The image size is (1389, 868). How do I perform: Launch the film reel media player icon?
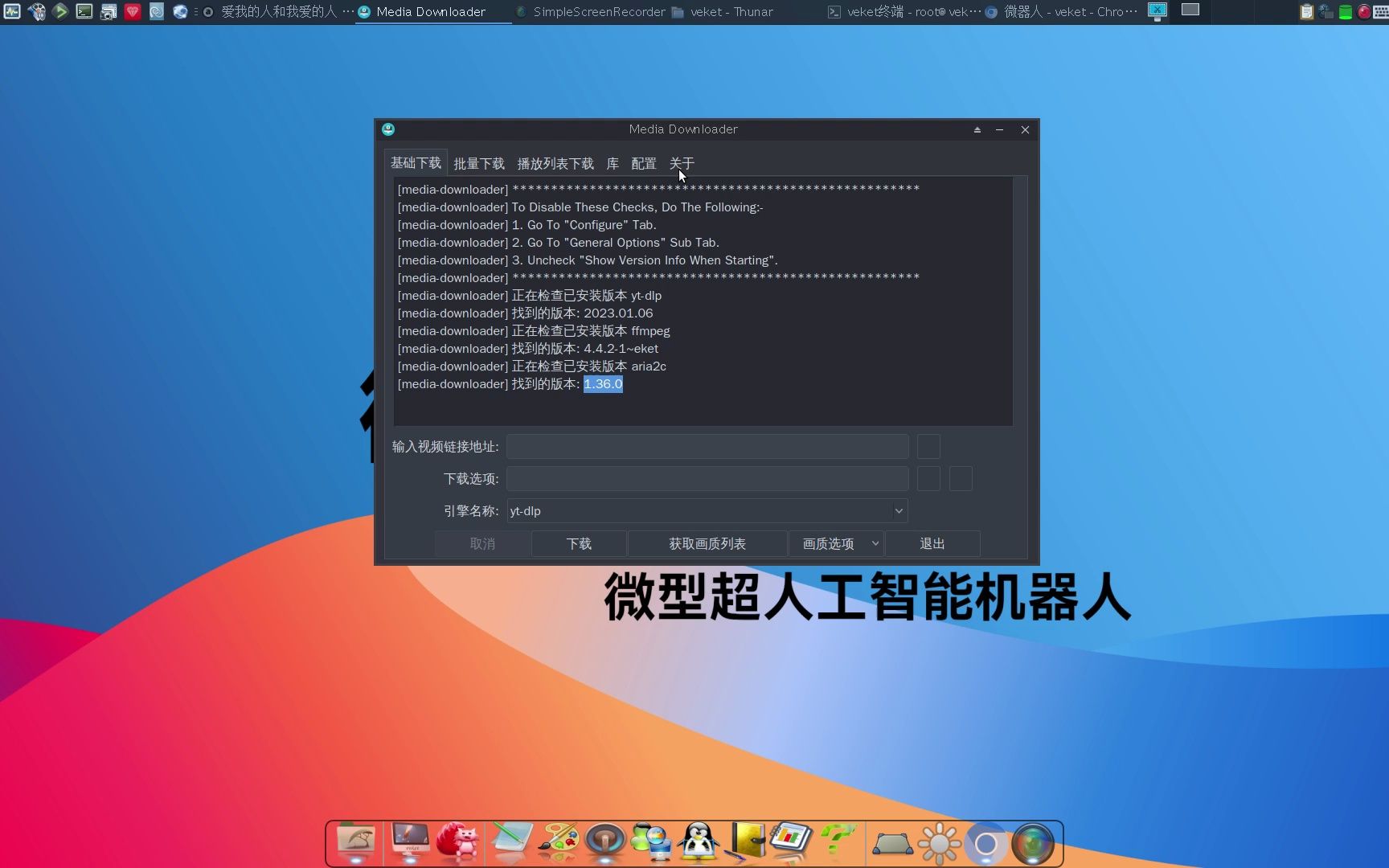(36, 11)
